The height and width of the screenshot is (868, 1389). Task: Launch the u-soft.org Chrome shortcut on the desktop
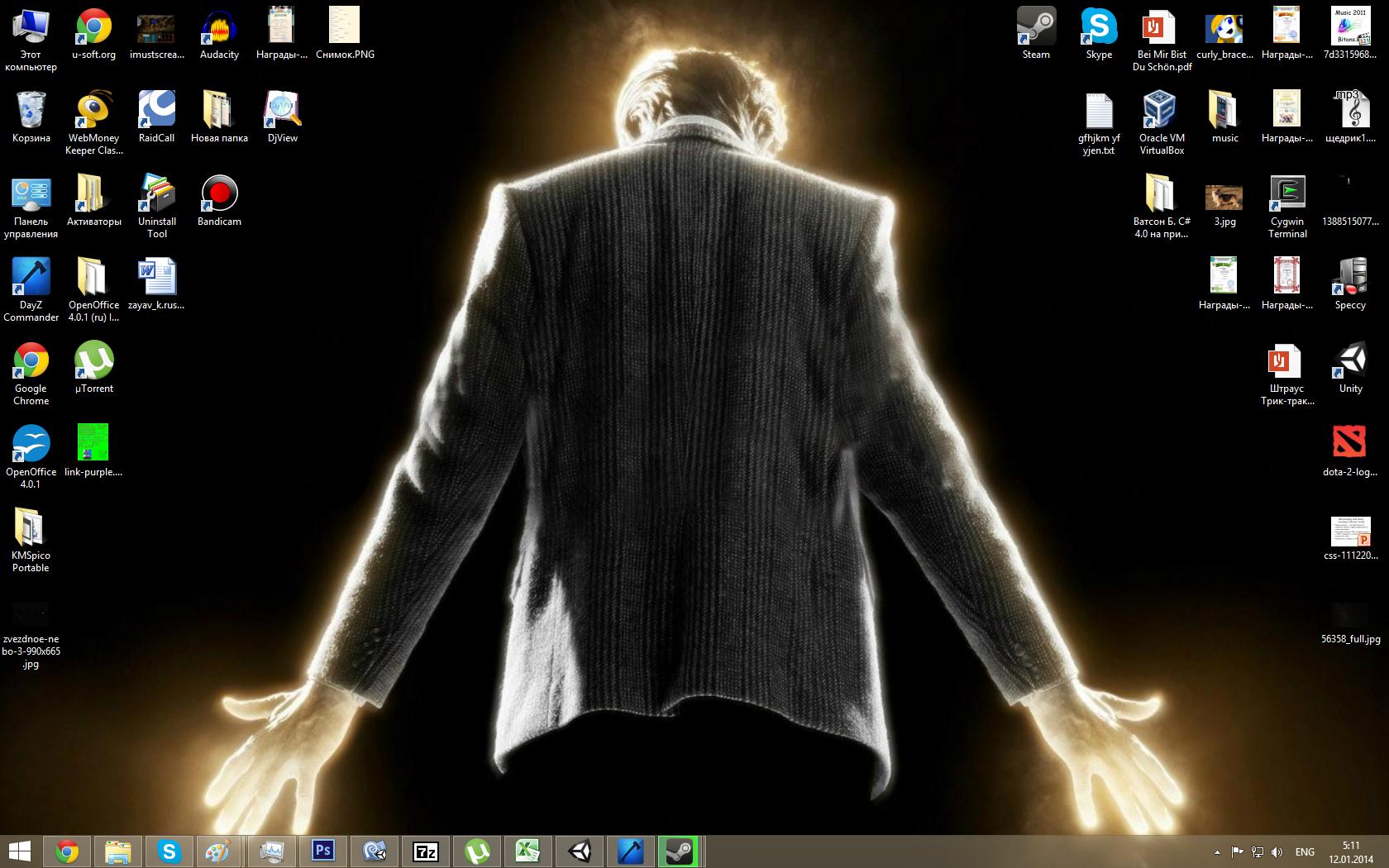[93, 34]
